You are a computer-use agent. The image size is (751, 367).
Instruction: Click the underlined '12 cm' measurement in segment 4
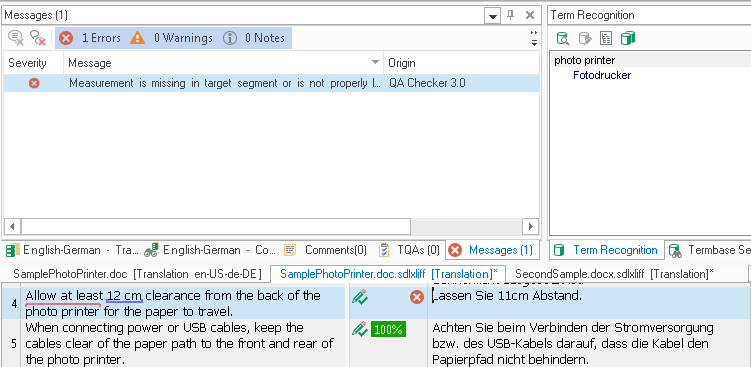pos(125,296)
